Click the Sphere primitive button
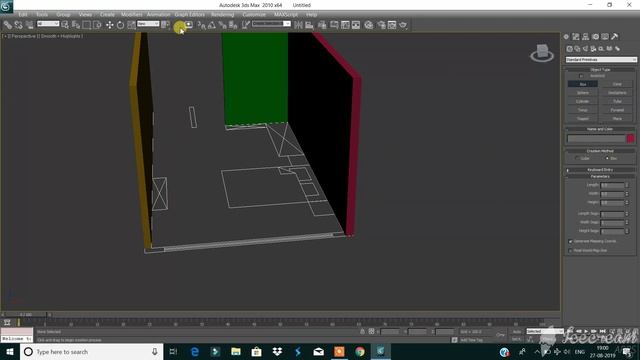 583,93
